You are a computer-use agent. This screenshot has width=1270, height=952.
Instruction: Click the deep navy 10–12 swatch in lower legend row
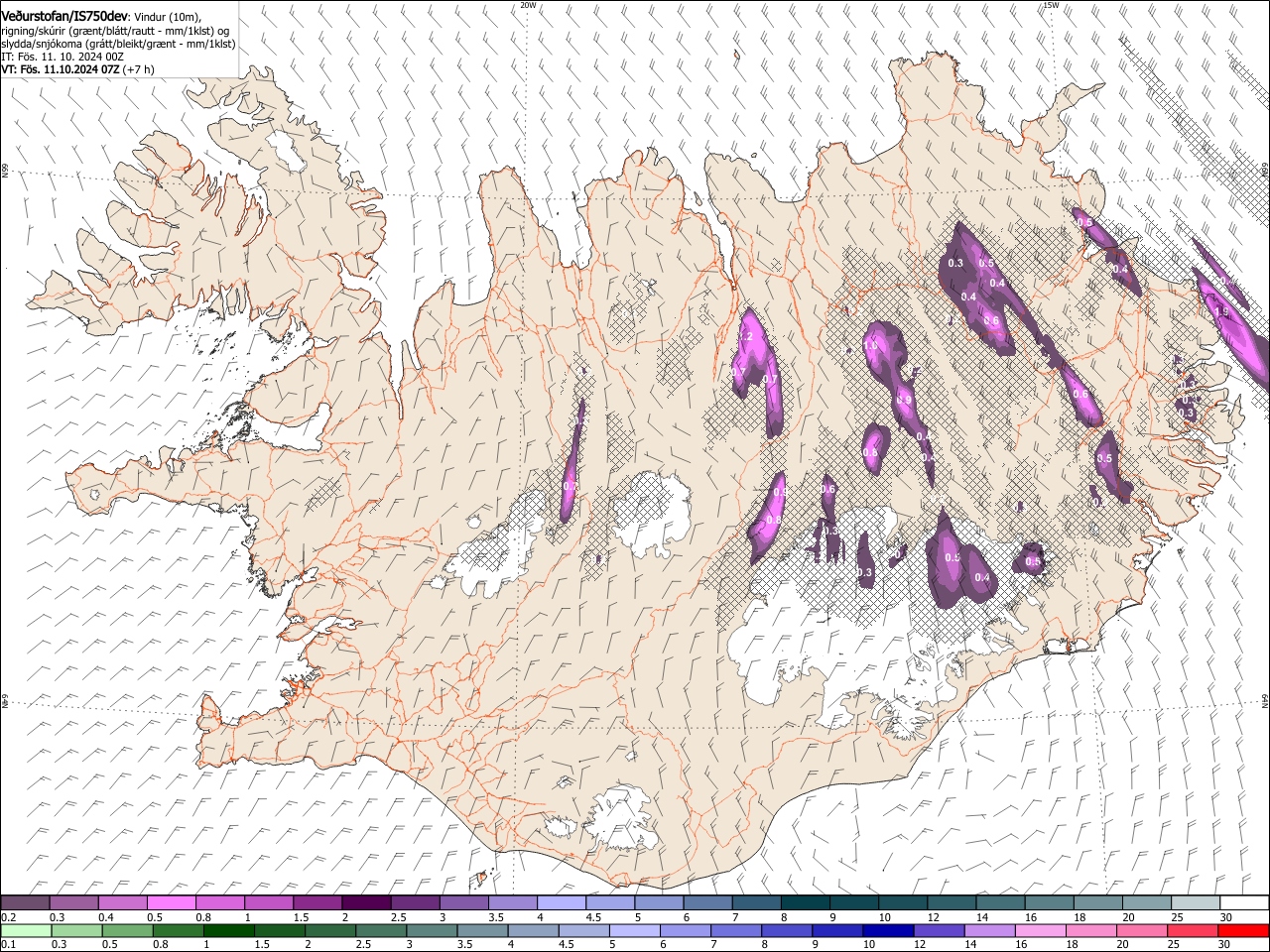coord(886,930)
